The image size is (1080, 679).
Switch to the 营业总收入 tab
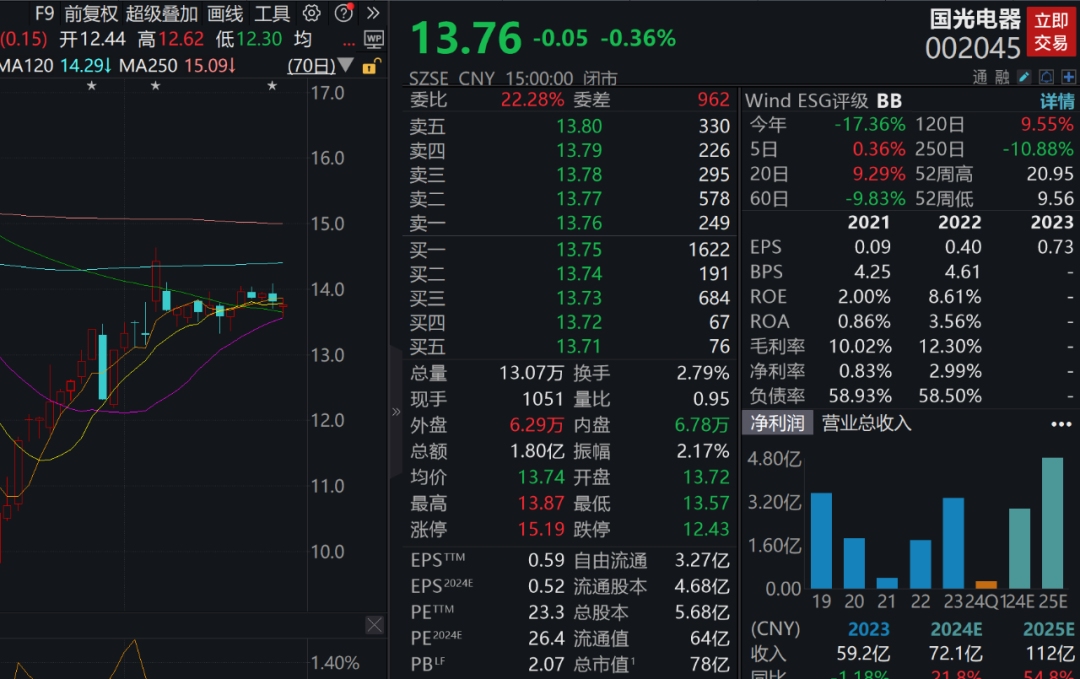click(866, 423)
